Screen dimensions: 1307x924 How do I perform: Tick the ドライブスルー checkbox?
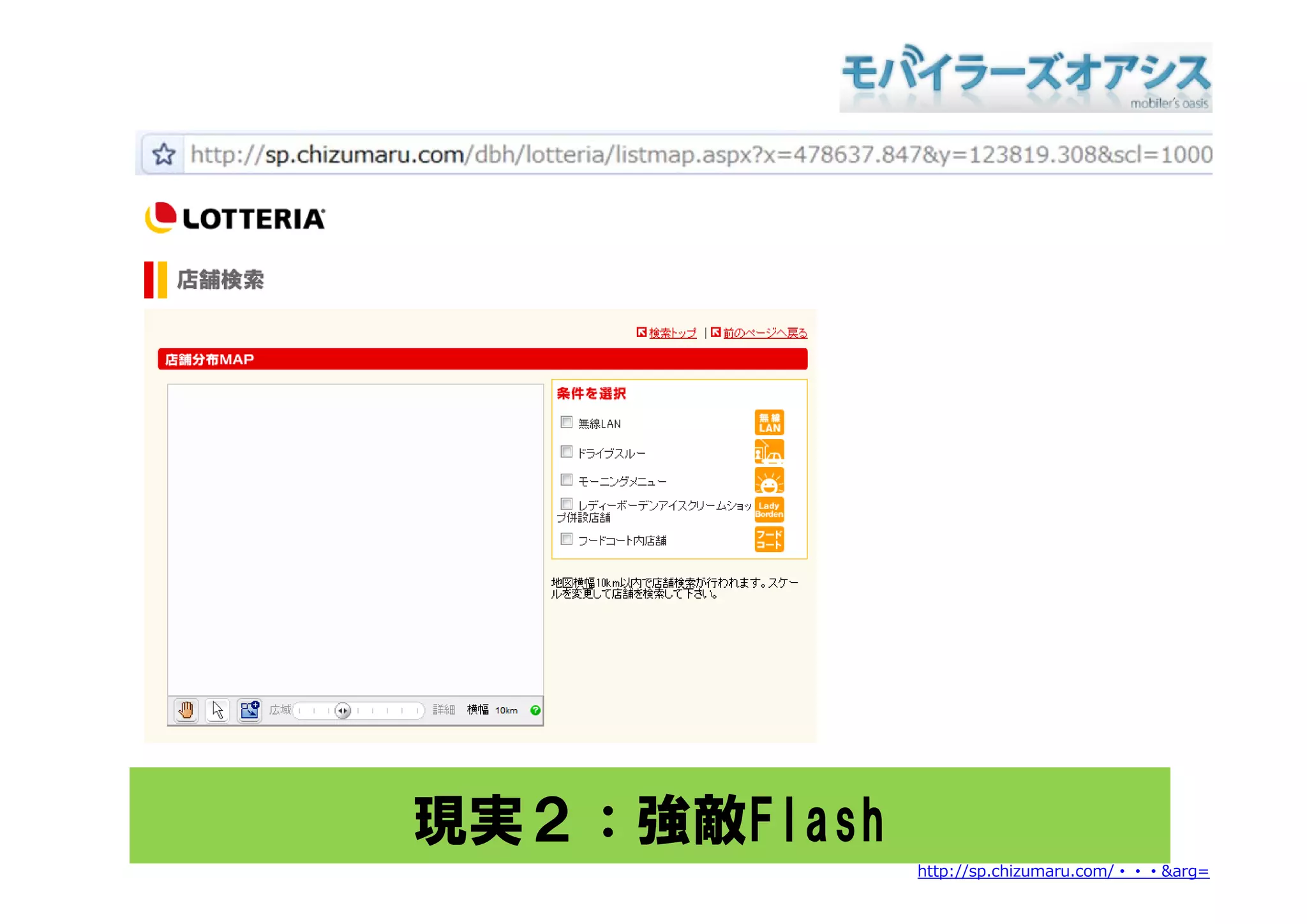566,452
